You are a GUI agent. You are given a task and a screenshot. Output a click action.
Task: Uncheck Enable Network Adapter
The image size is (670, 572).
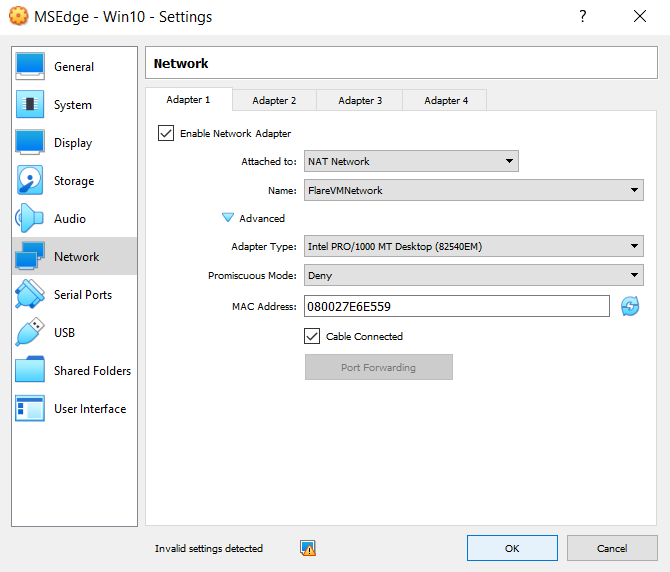point(166,133)
